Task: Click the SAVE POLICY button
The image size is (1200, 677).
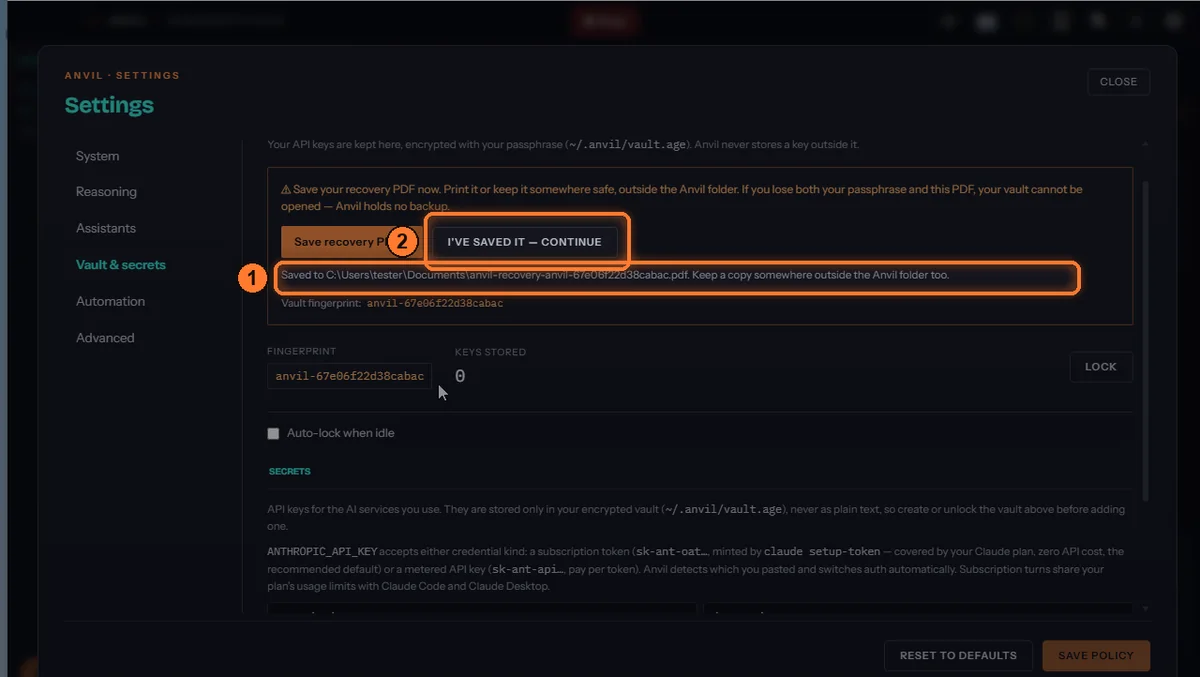Action: click(x=1096, y=656)
